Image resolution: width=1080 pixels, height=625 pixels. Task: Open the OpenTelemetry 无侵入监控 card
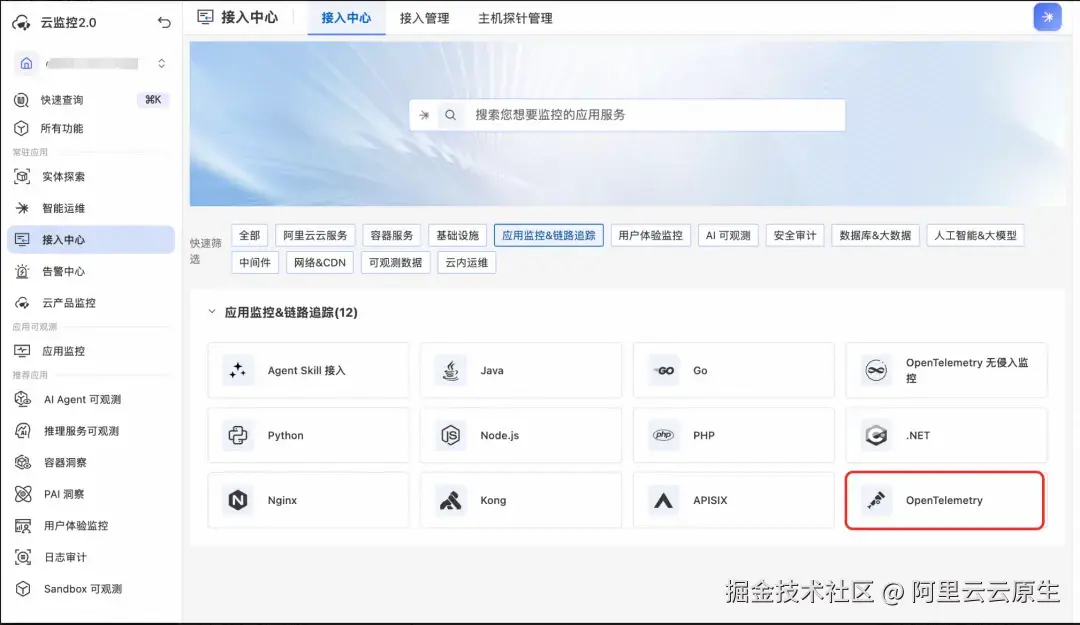point(946,371)
